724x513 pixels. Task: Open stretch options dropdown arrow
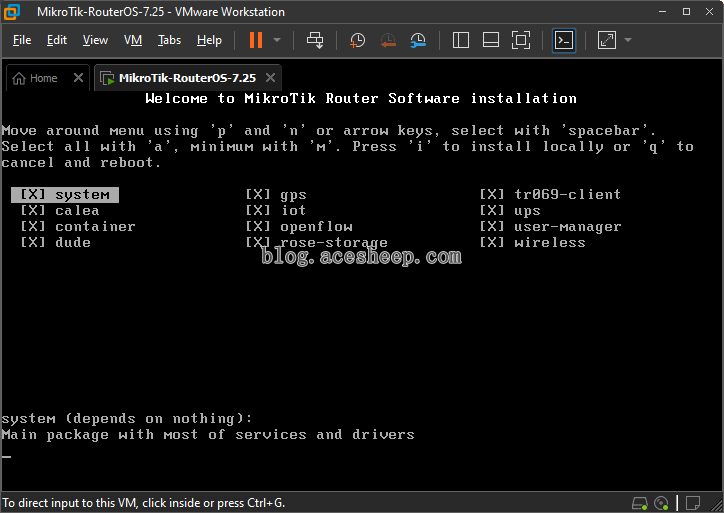[628, 40]
